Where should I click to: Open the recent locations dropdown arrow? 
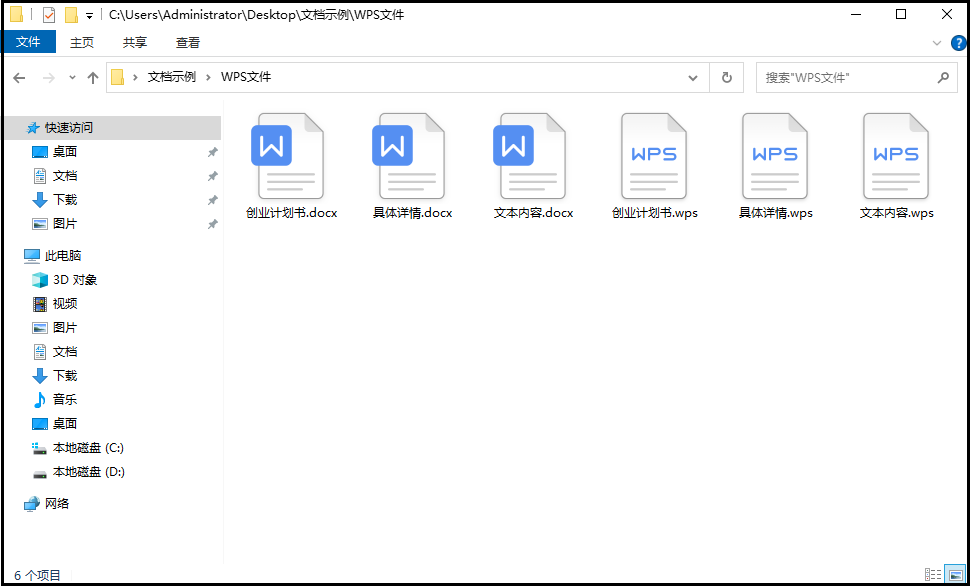(x=72, y=77)
